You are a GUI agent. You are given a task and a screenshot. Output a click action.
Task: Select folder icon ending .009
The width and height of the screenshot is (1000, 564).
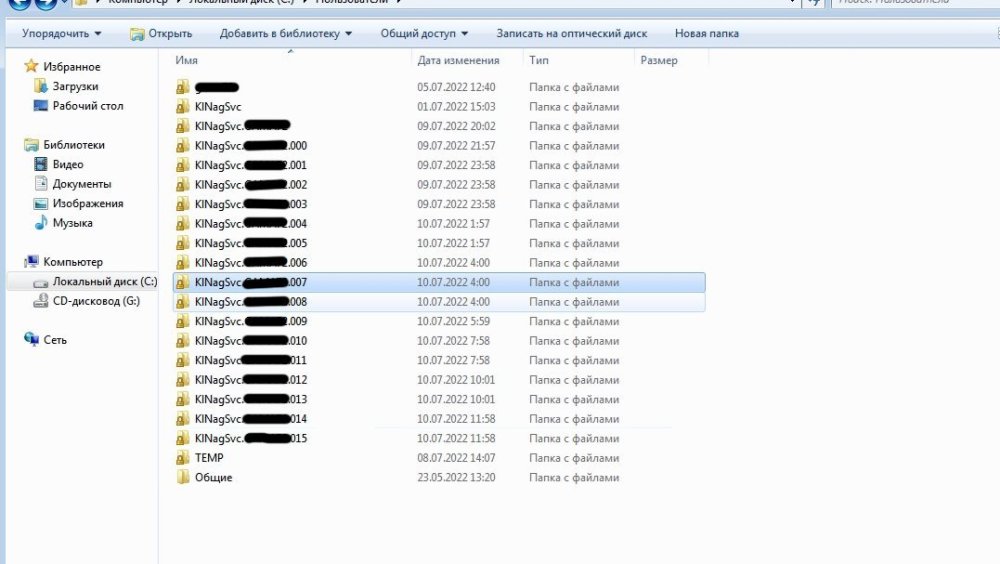coord(183,321)
